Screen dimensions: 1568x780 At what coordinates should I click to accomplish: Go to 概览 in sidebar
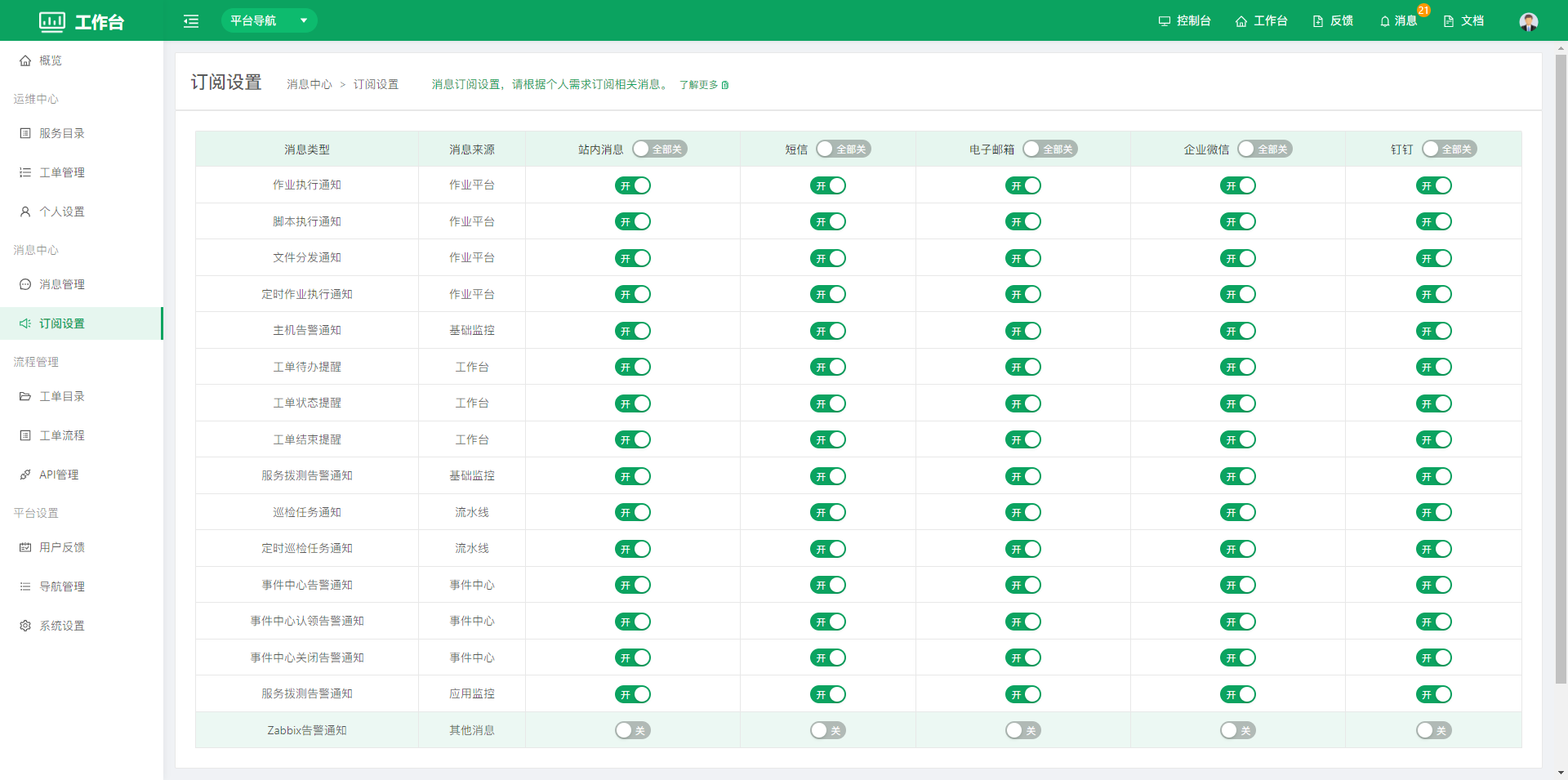82,60
